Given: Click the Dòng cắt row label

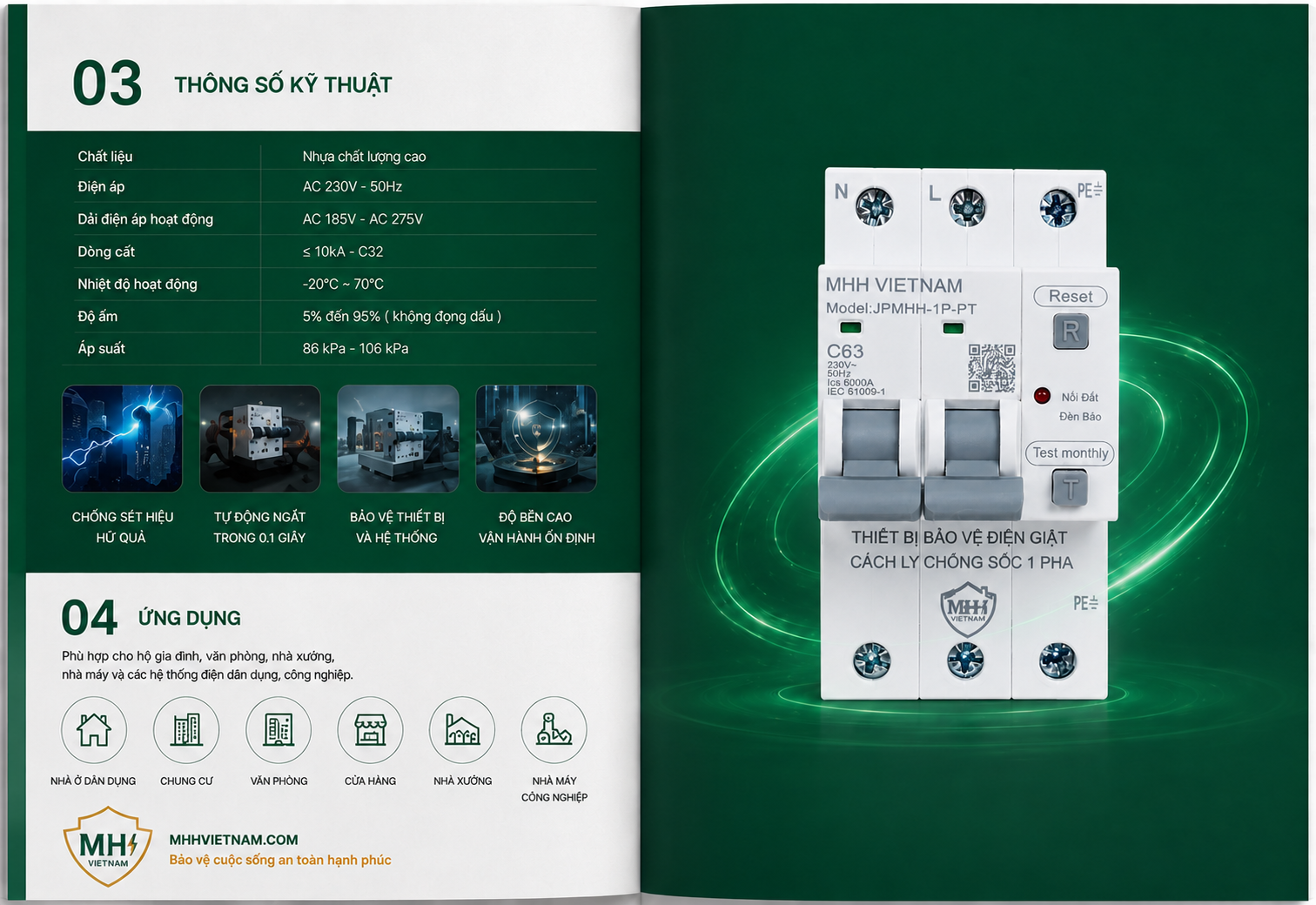Looking at the screenshot, I should [106, 251].
